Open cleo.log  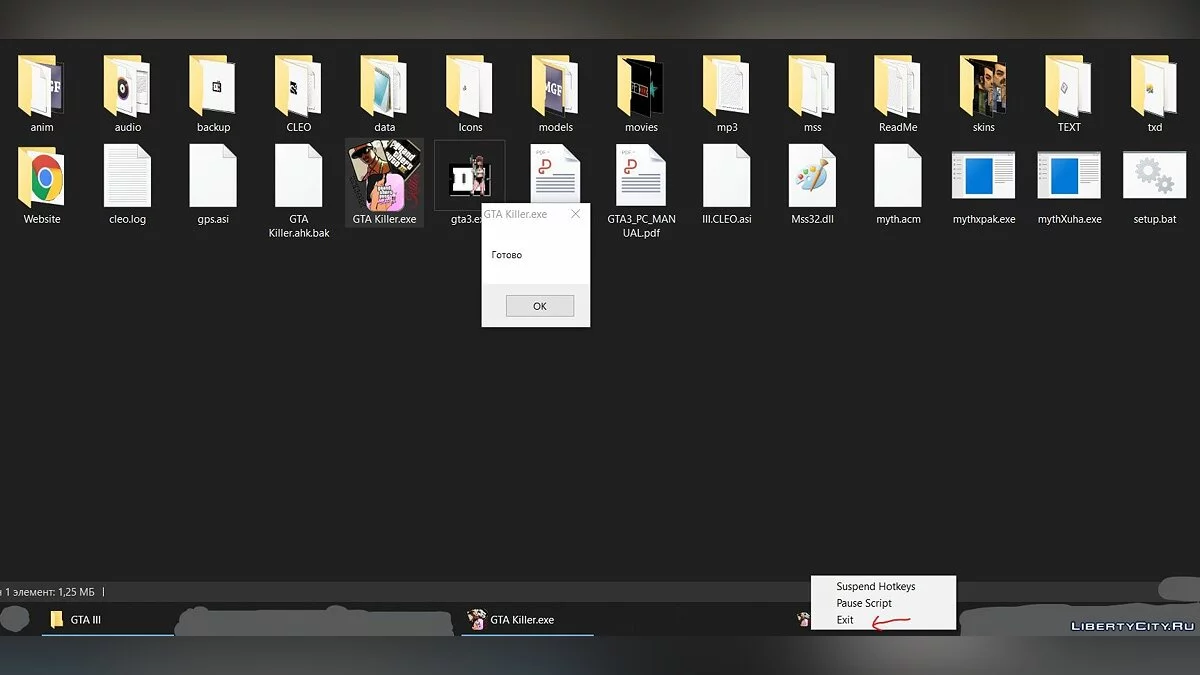126,180
